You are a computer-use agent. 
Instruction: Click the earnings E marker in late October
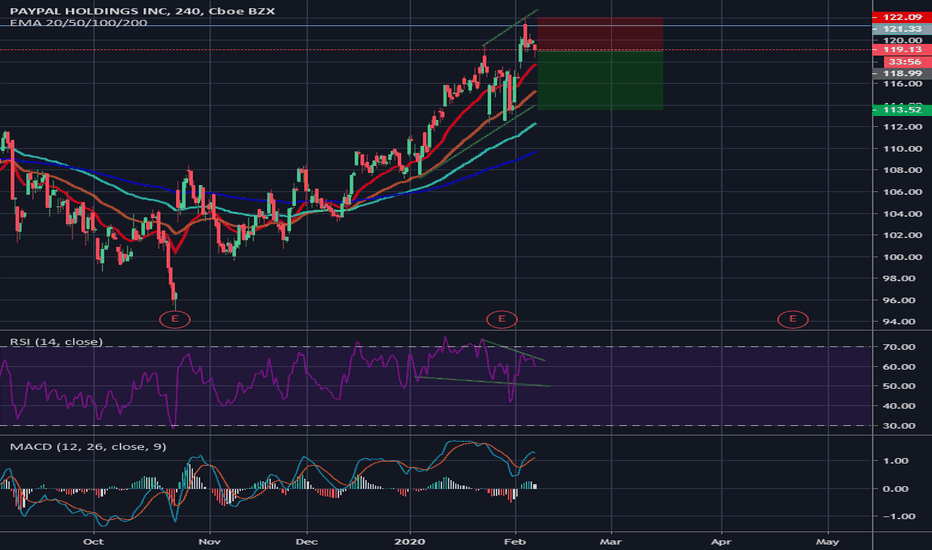(175, 319)
